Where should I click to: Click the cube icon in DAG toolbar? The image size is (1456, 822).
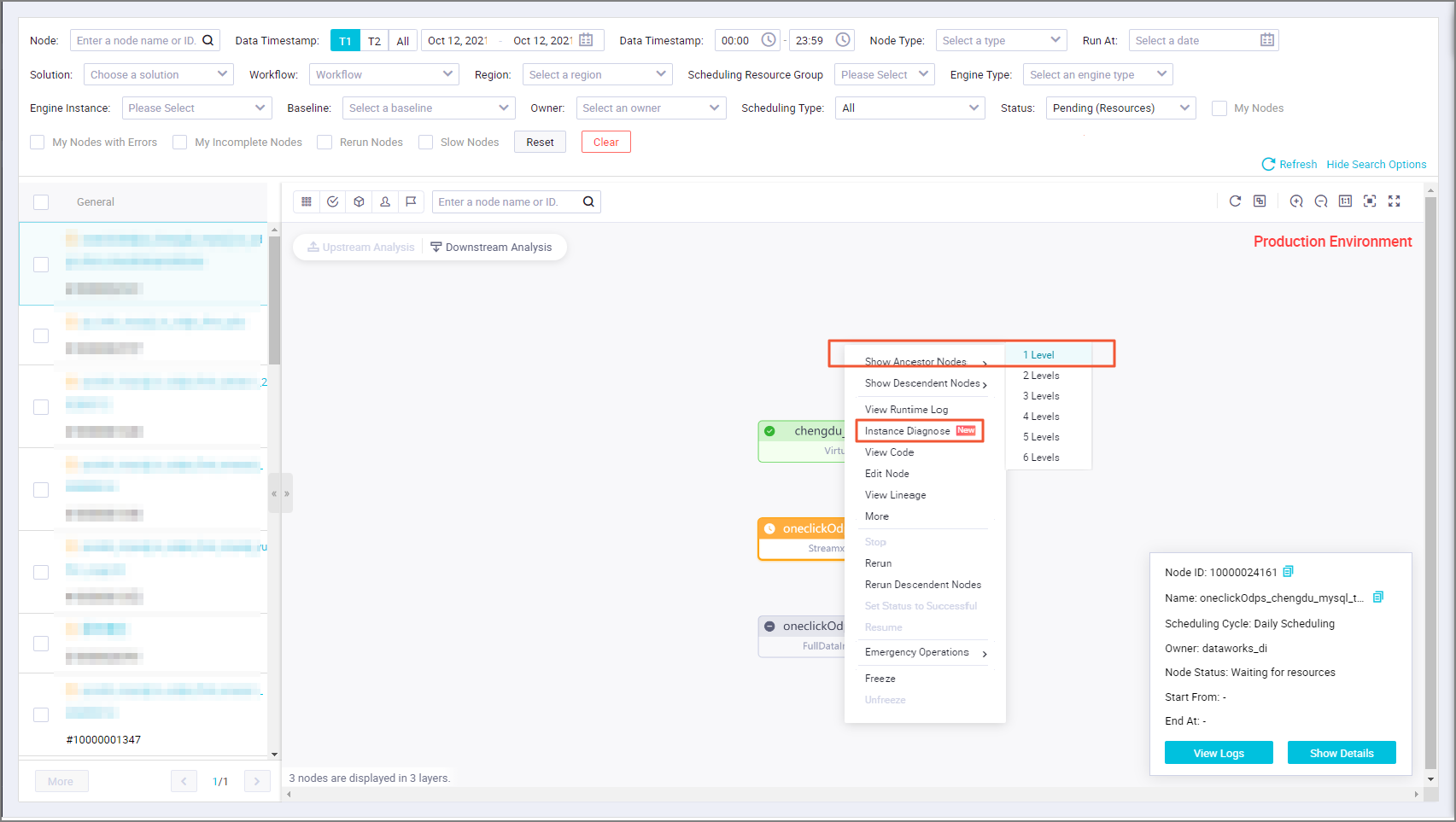pyautogui.click(x=359, y=201)
